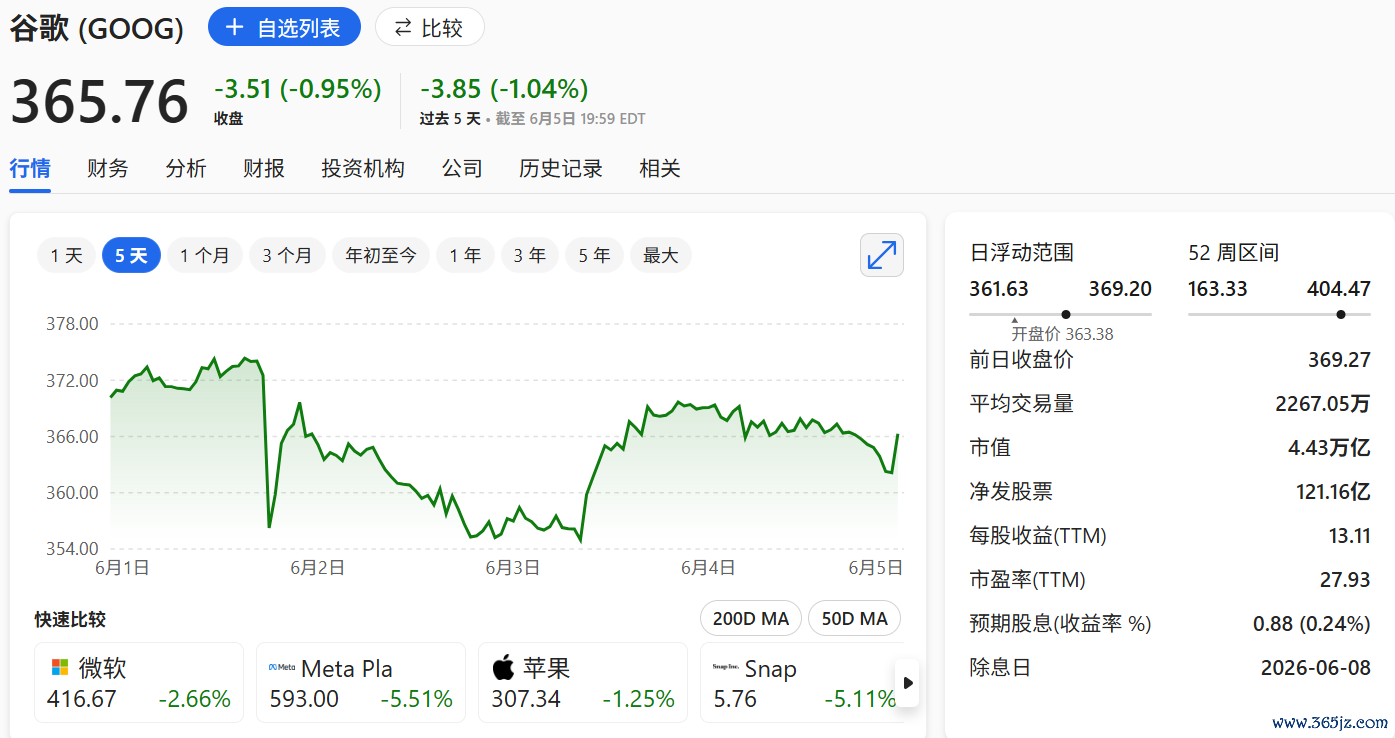
Task: Open the 投资机构 tab
Action: point(363,168)
